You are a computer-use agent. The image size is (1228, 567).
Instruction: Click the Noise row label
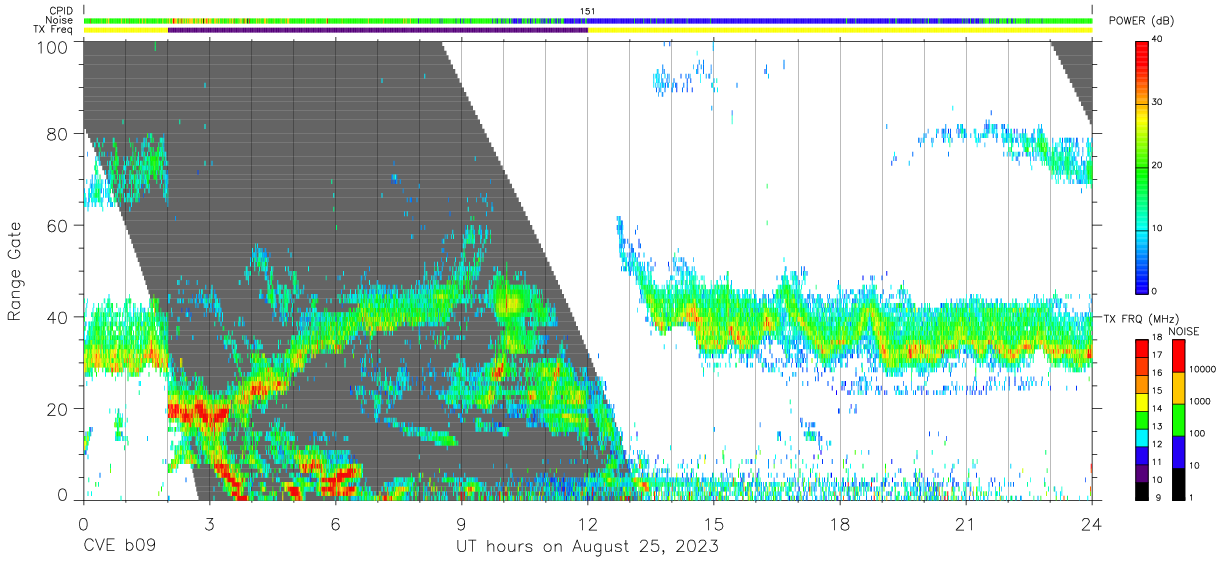click(60, 20)
